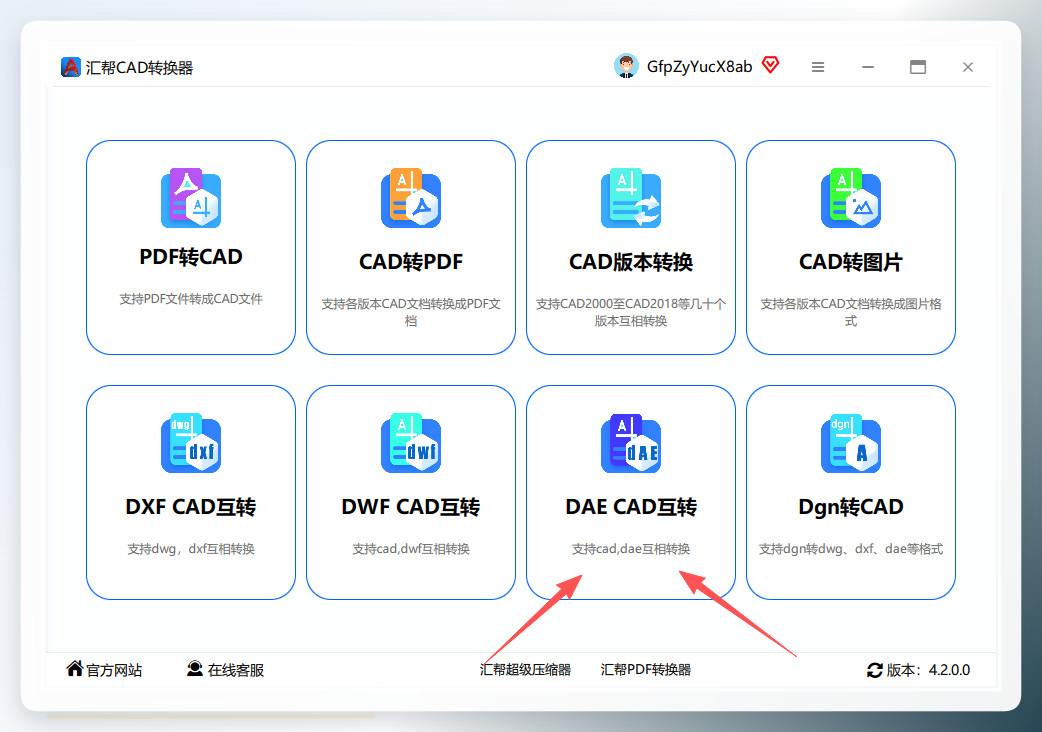Minimize the application window

(x=868, y=67)
